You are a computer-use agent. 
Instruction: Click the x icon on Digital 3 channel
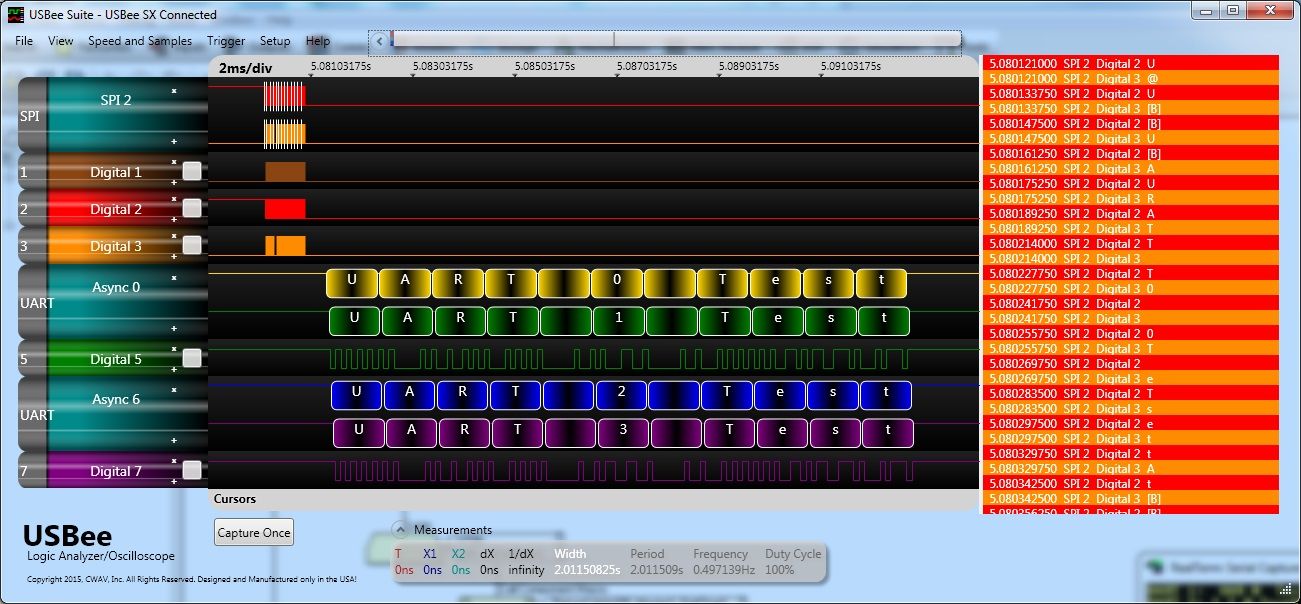click(173, 236)
